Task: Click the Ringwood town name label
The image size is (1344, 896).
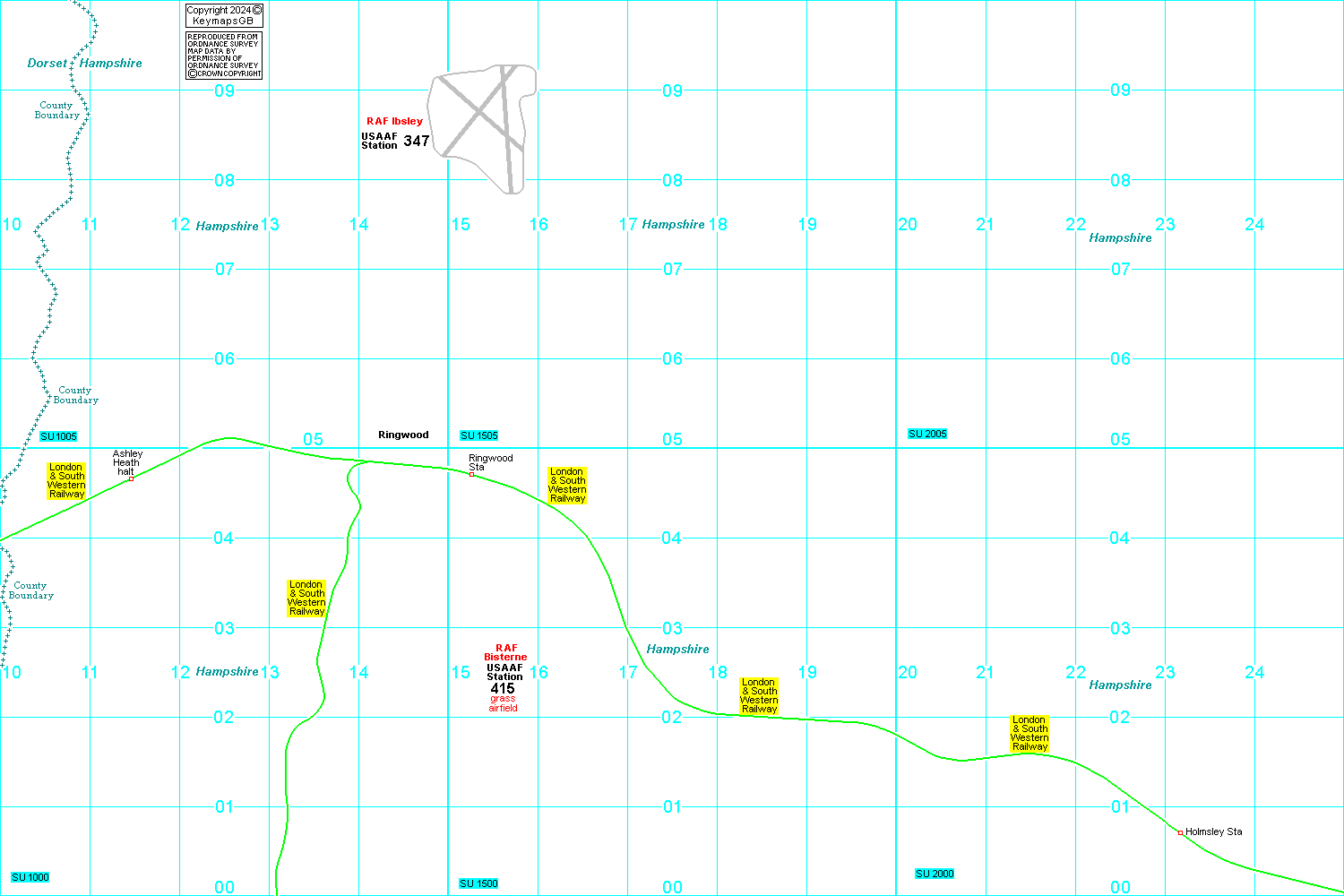Action: (x=403, y=435)
